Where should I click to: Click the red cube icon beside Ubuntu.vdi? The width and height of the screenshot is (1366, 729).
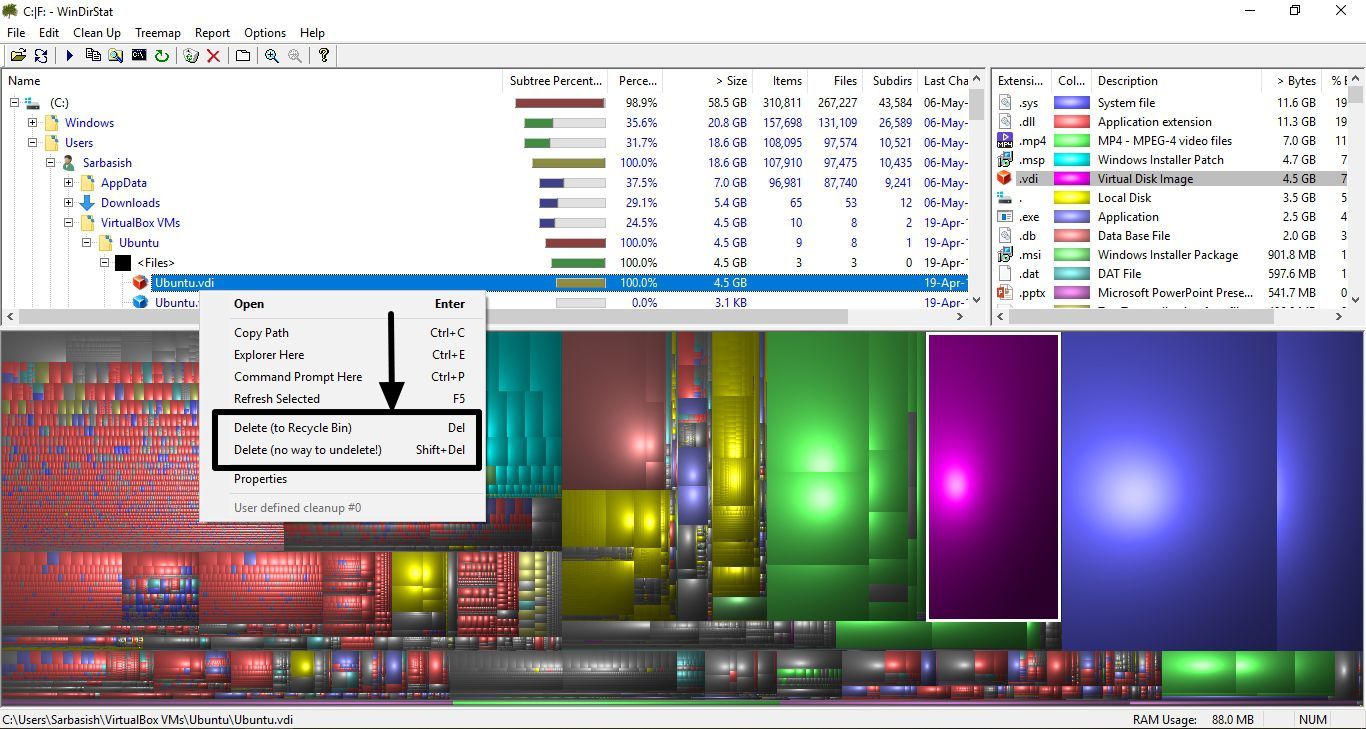[x=141, y=283]
